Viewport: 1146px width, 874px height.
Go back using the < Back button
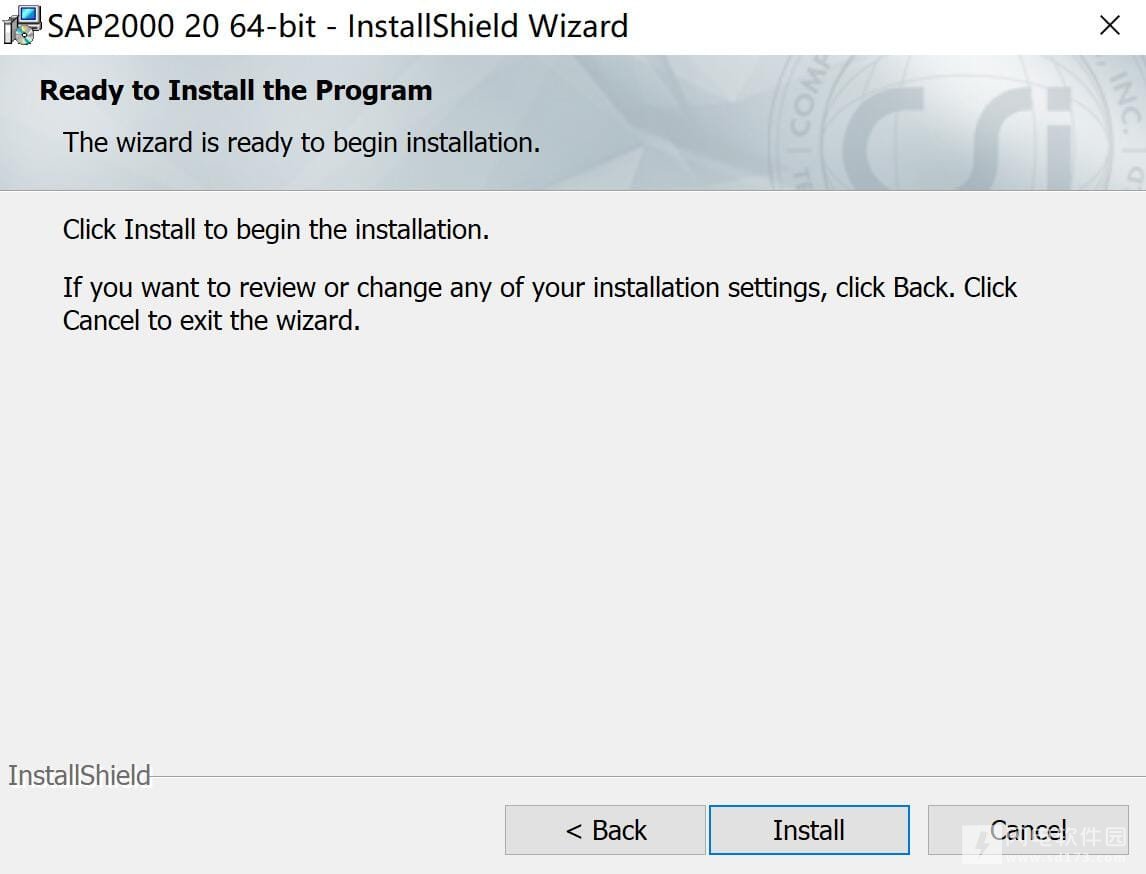(605, 830)
